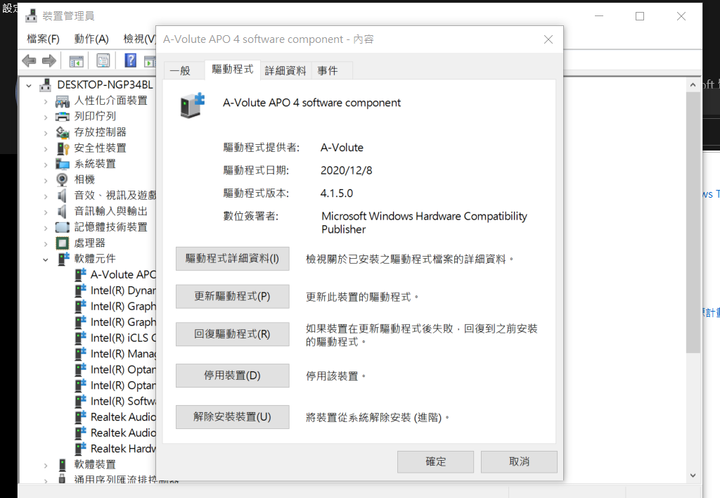Click the 系統裝置 monitor icon
The image size is (720, 498).
click(x=62, y=164)
